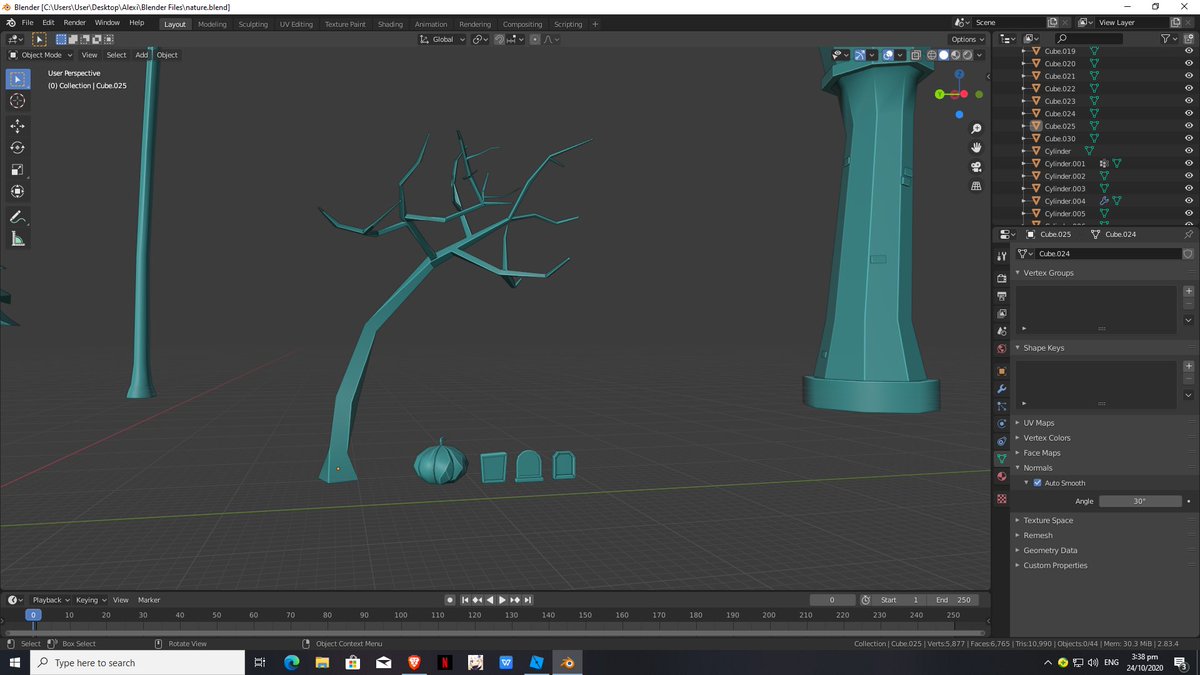Switch to the Sculpting workspace tab

[253, 24]
